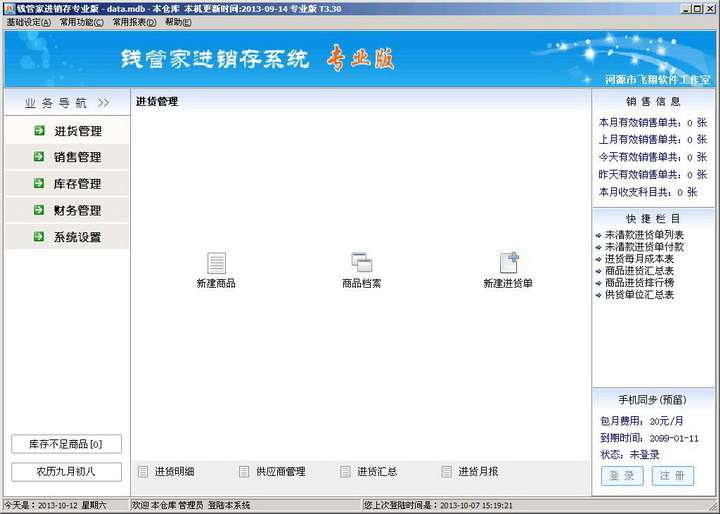The width and height of the screenshot is (720, 514).
Task: Open the 基础设定 menu
Action: click(28, 22)
